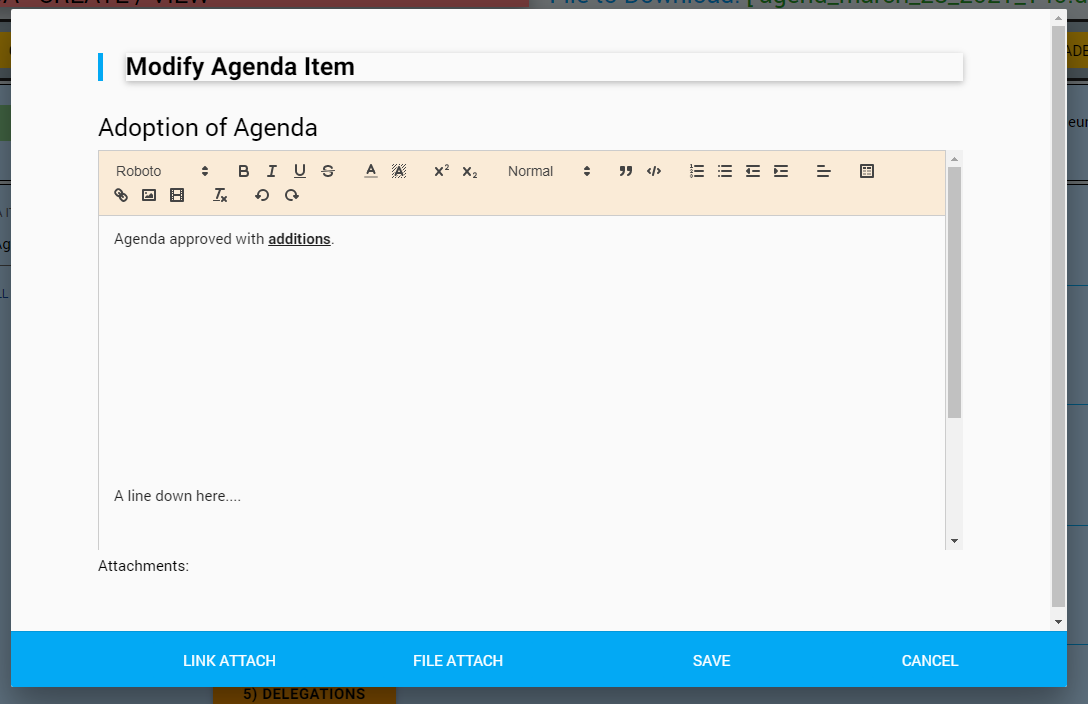
Task: Open the Normal heading size dropdown
Action: (549, 171)
